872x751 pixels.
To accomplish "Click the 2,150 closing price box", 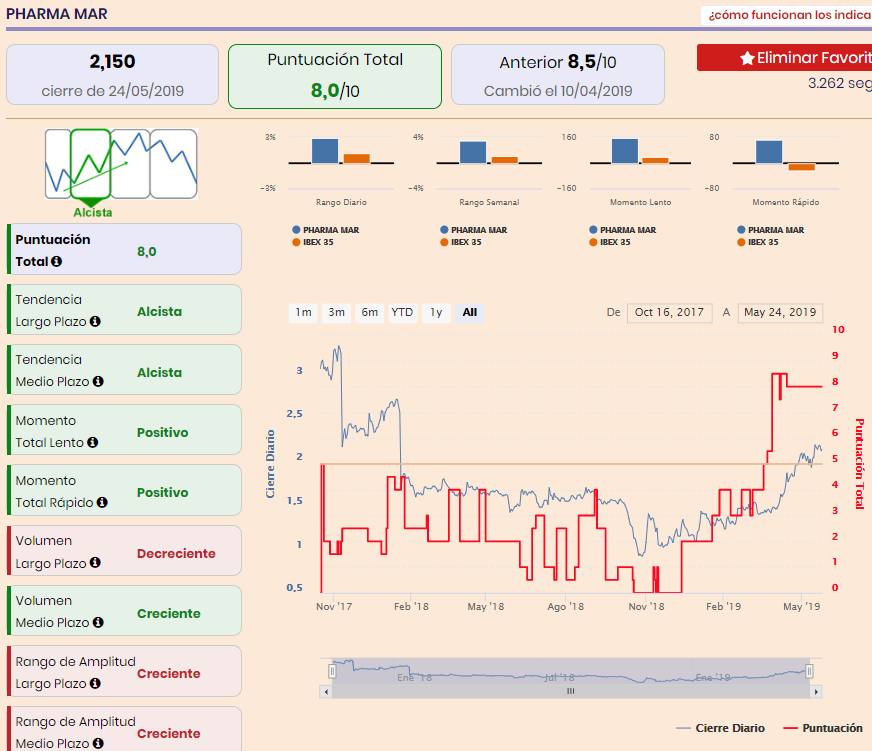I will [x=112, y=75].
